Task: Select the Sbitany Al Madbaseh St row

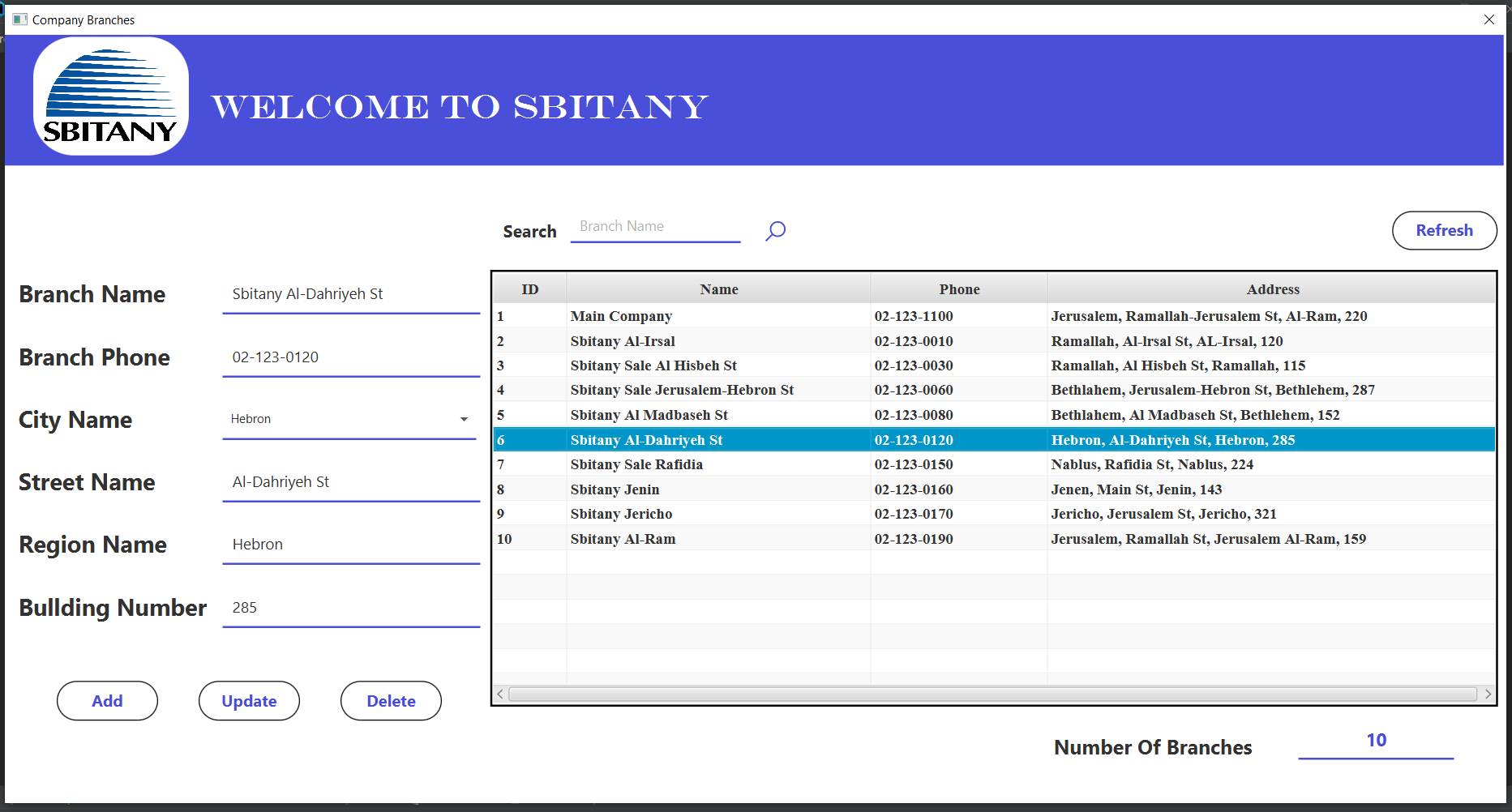Action: tap(994, 415)
